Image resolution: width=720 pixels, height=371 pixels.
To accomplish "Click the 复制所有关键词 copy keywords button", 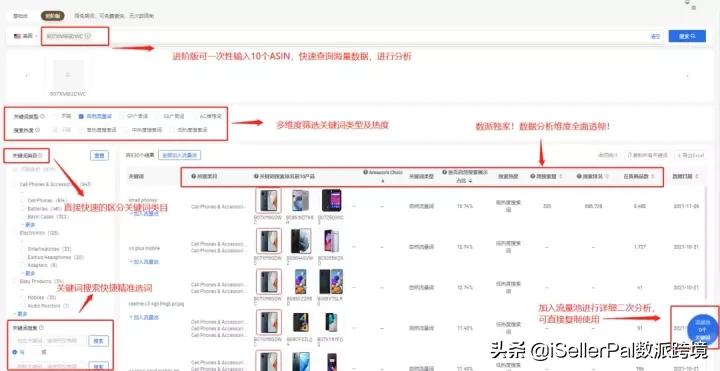I will point(647,156).
